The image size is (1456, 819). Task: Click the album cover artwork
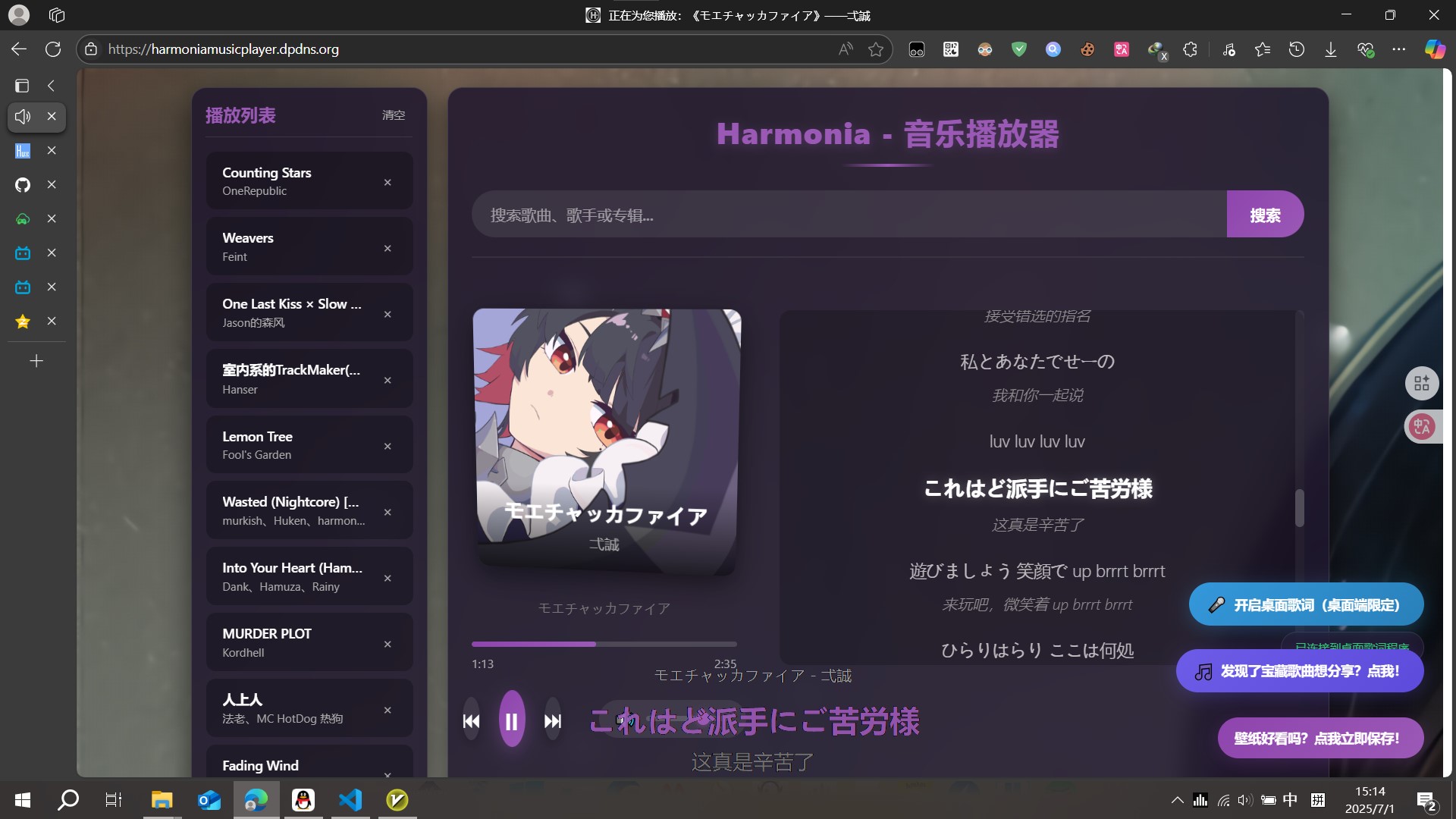pyautogui.click(x=607, y=441)
